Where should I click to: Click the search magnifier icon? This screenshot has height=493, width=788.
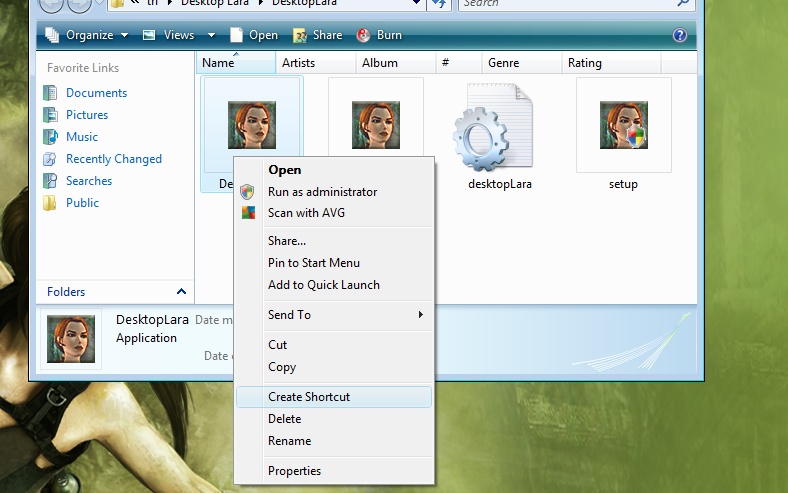tap(683, 3)
